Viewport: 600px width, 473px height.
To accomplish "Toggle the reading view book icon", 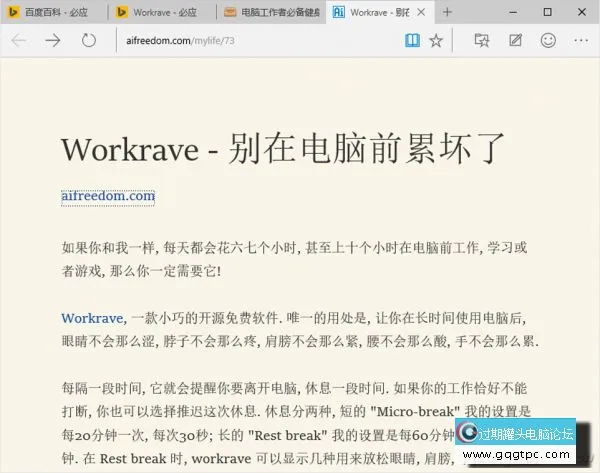I will point(412,40).
